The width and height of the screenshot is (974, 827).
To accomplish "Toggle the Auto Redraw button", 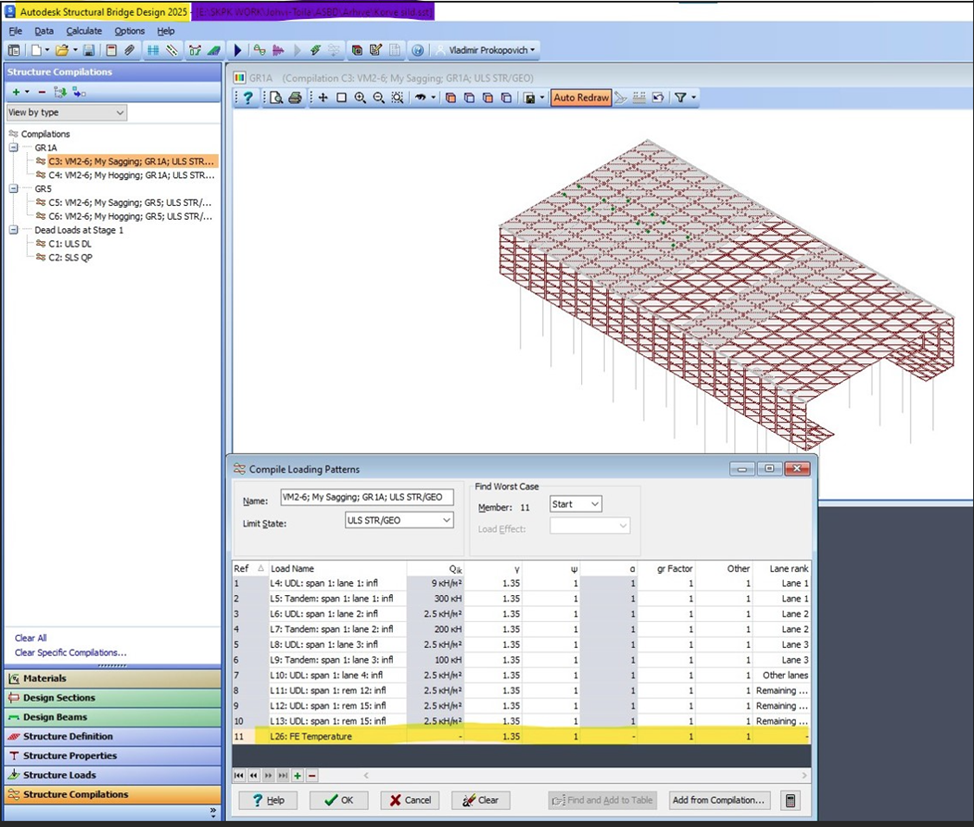I will pyautogui.click(x=580, y=97).
